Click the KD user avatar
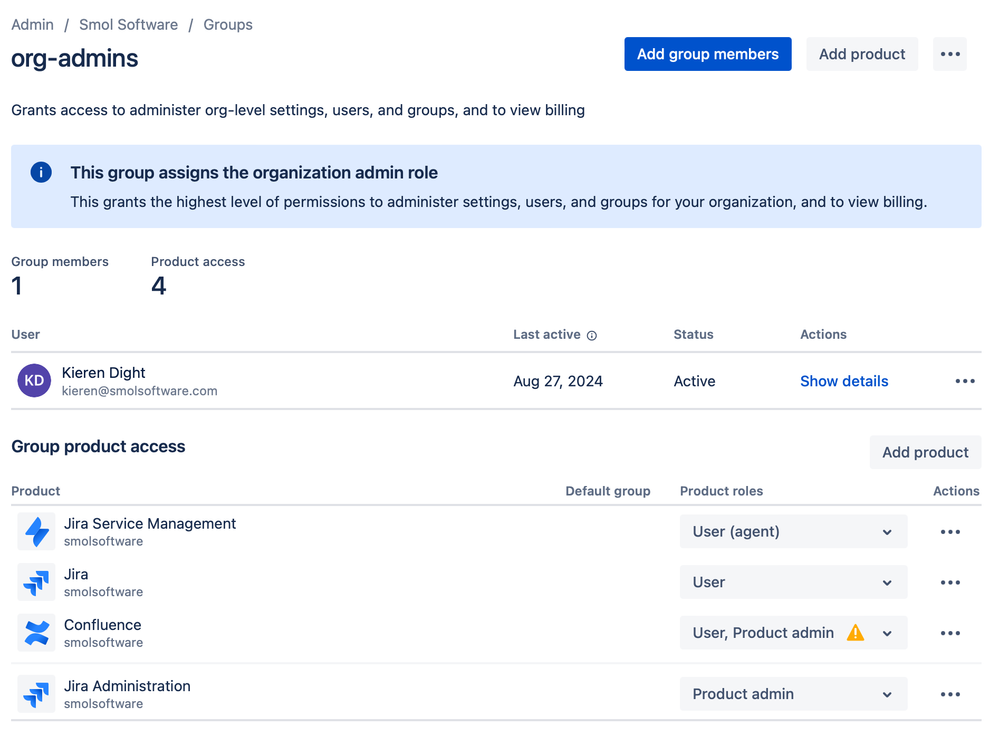Viewport: 999px width, 742px height. tap(34, 381)
